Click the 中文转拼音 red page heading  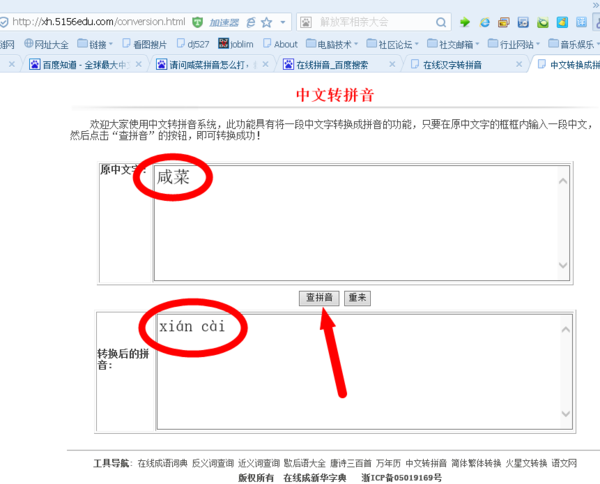[x=335, y=95]
